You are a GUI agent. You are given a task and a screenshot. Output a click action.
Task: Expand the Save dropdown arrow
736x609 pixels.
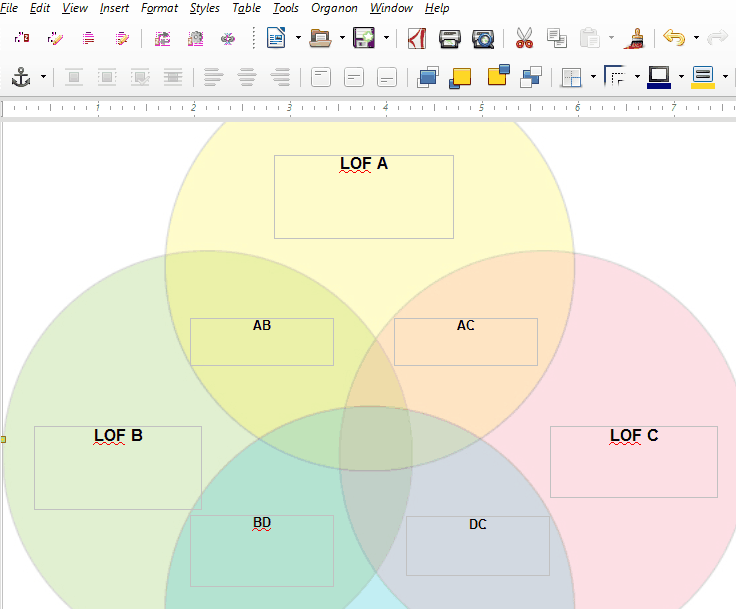[x=386, y=38]
